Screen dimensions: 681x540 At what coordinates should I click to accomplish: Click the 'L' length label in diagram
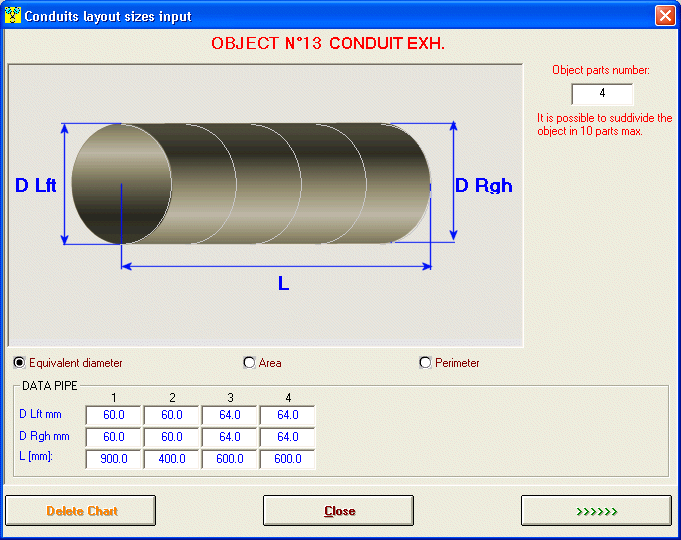pyautogui.click(x=283, y=284)
